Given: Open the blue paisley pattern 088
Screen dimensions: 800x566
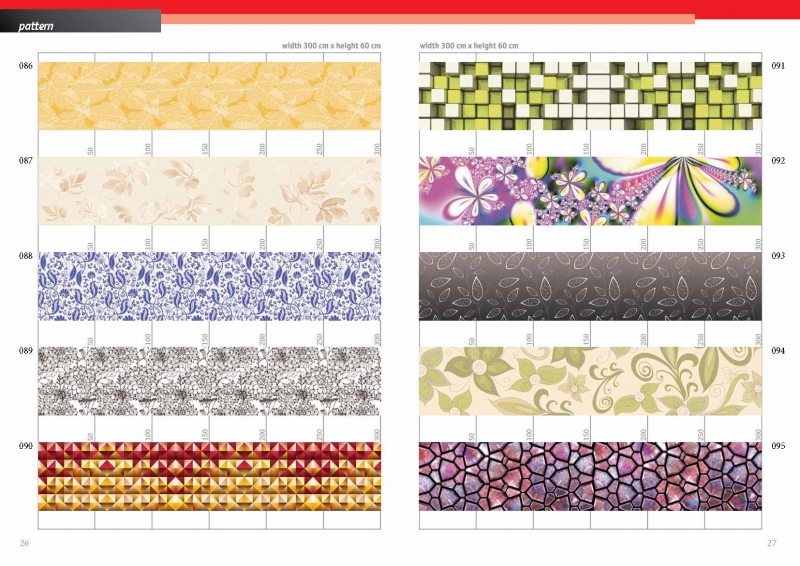Looking at the screenshot, I should point(209,285).
